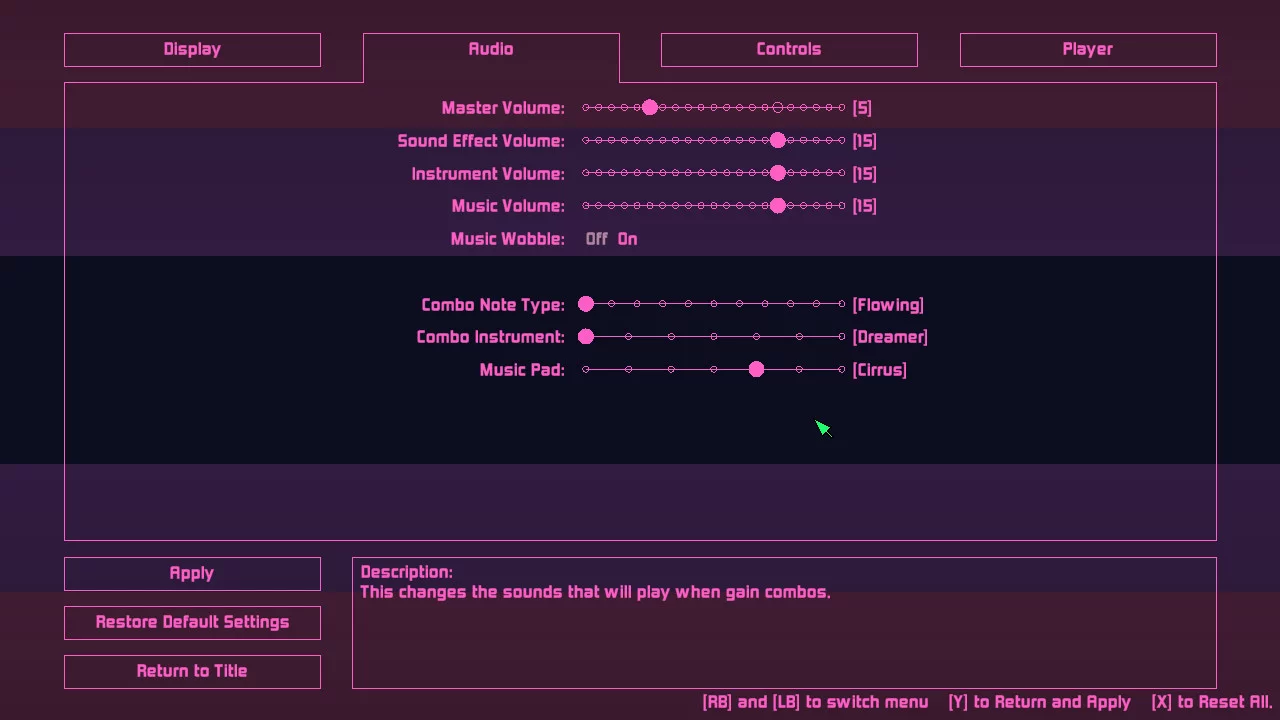The height and width of the screenshot is (720, 1280).
Task: Click the Instrument Volume label
Action: [x=488, y=174]
